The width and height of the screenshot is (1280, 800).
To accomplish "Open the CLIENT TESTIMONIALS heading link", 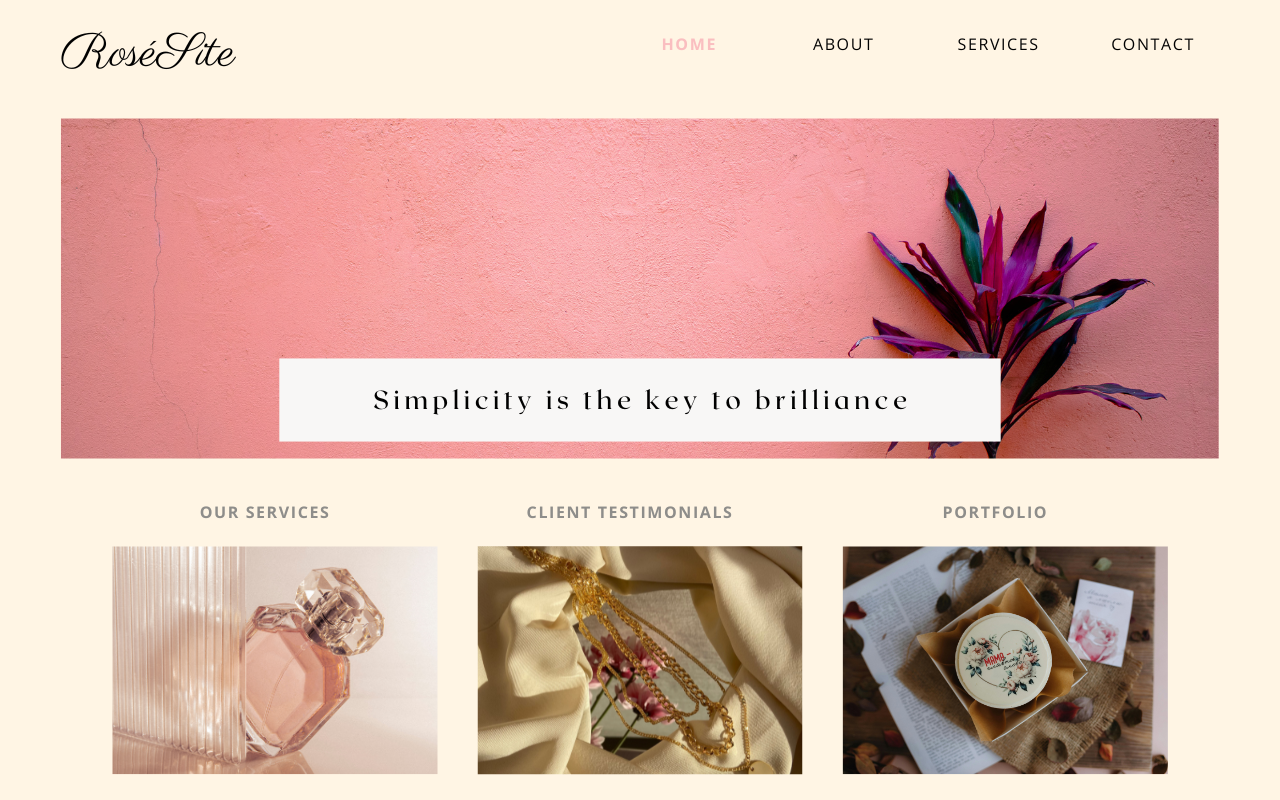I will point(630,512).
